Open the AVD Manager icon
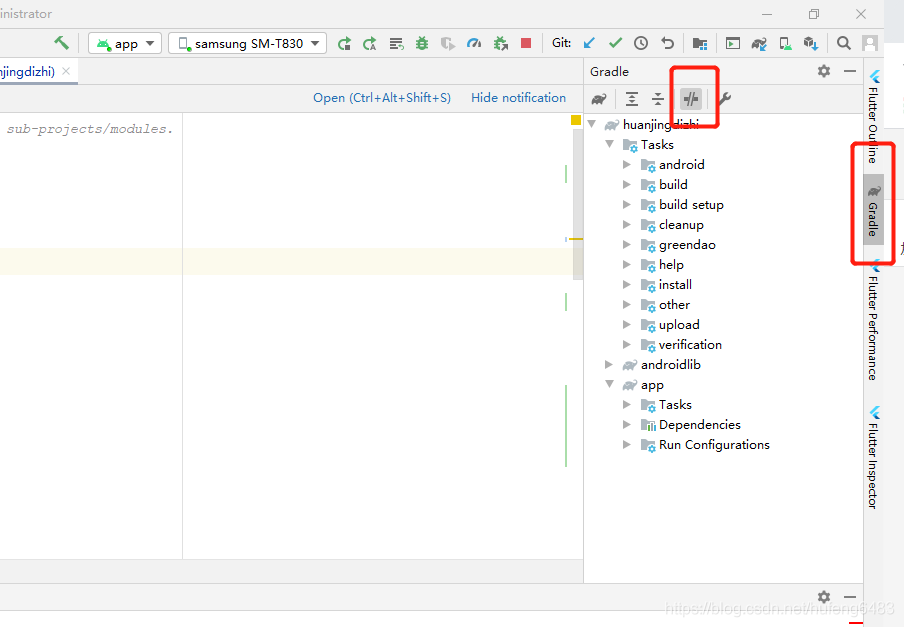The height and width of the screenshot is (627, 904). [785, 43]
